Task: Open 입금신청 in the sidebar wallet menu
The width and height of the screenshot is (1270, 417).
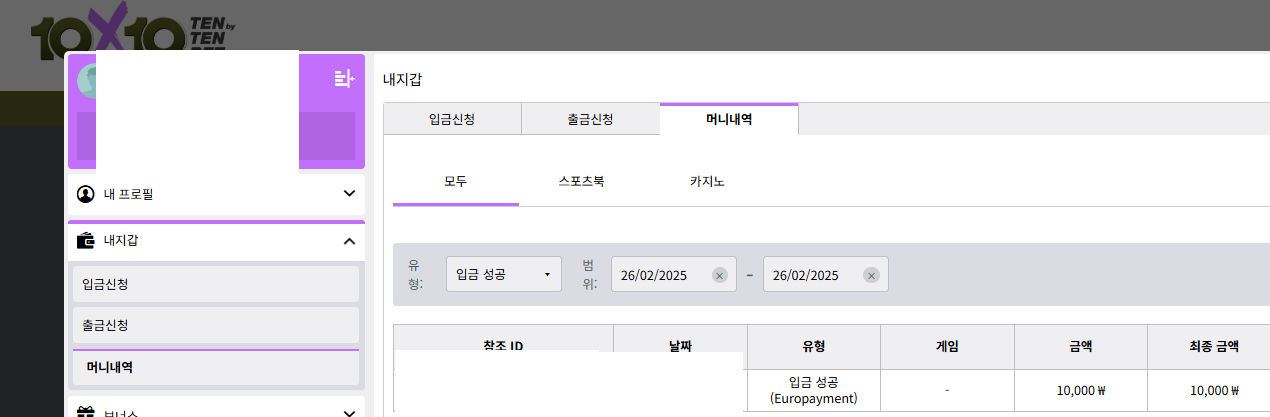Action: tap(215, 284)
